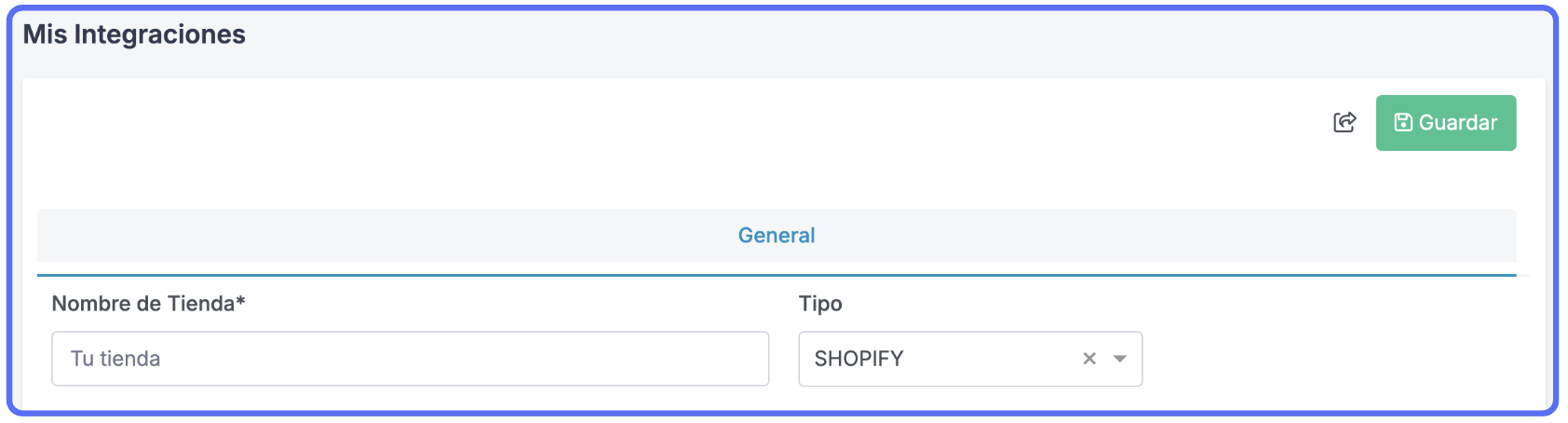Select the SHOPIFY value text
The image size is (1568, 423).
(858, 359)
